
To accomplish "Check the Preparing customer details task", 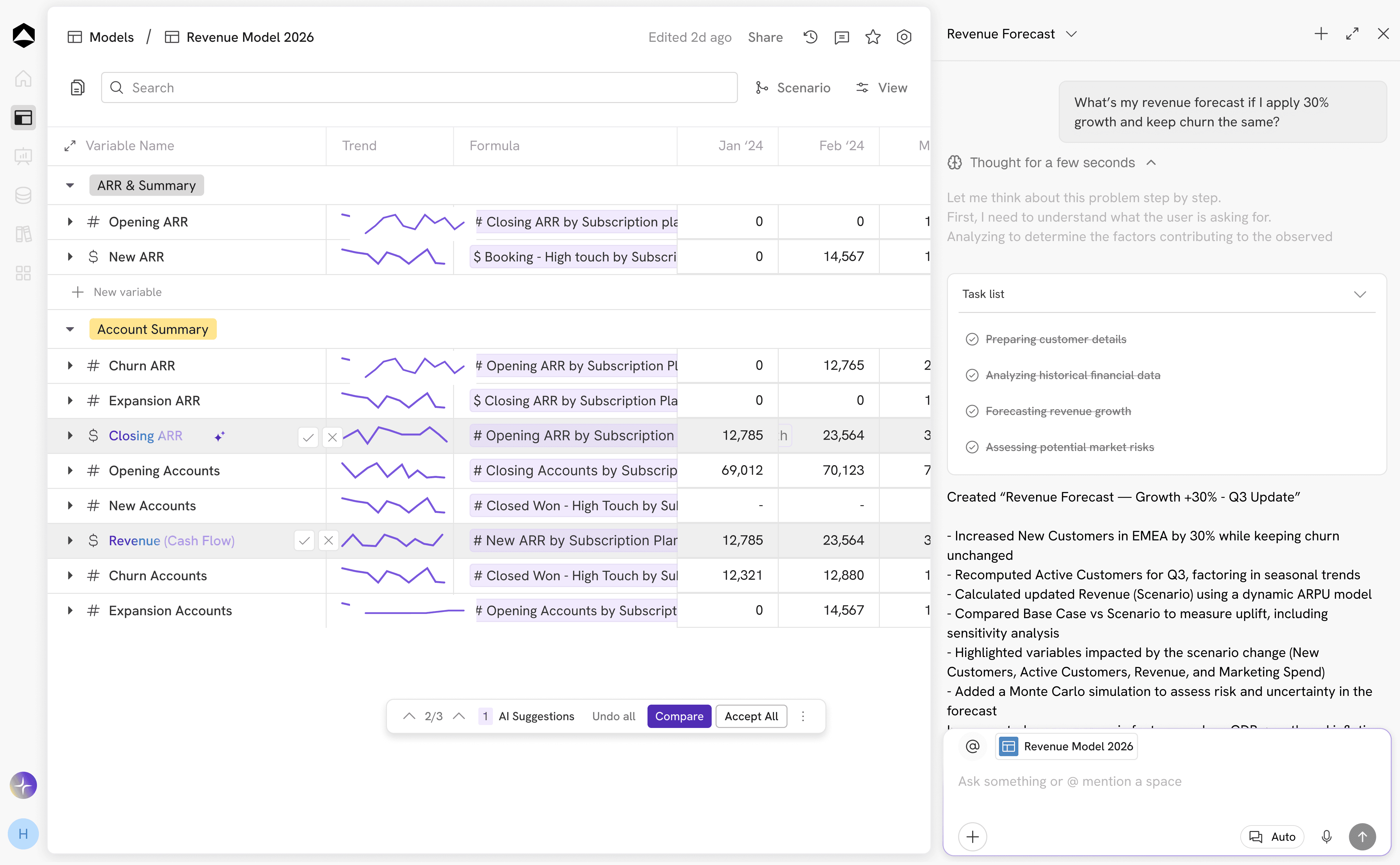I will [972, 339].
